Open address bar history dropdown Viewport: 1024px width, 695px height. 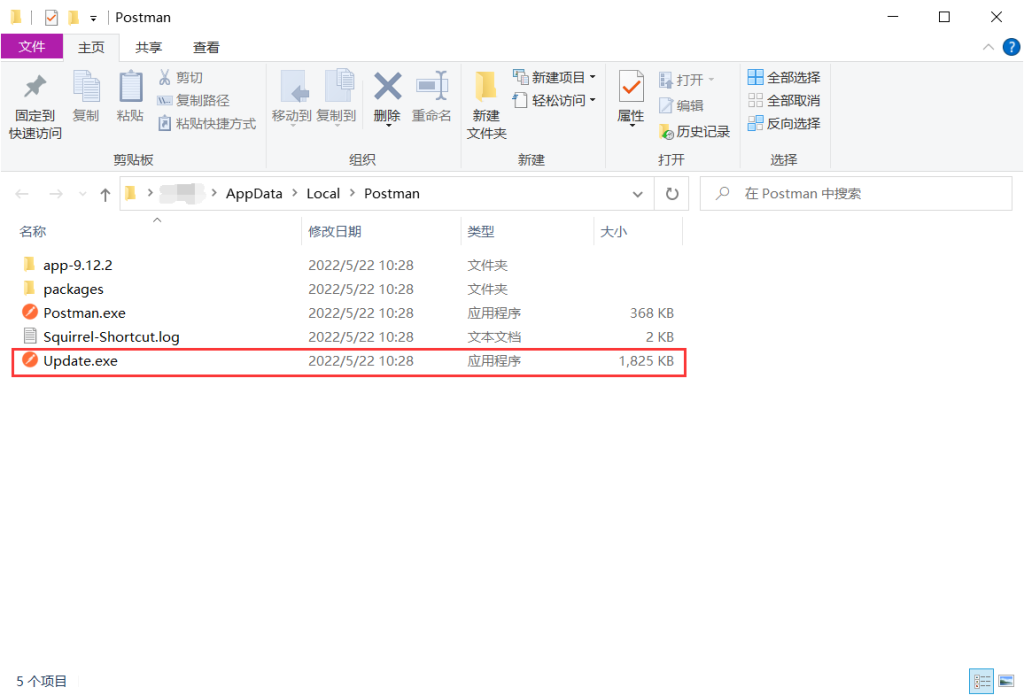tap(637, 194)
